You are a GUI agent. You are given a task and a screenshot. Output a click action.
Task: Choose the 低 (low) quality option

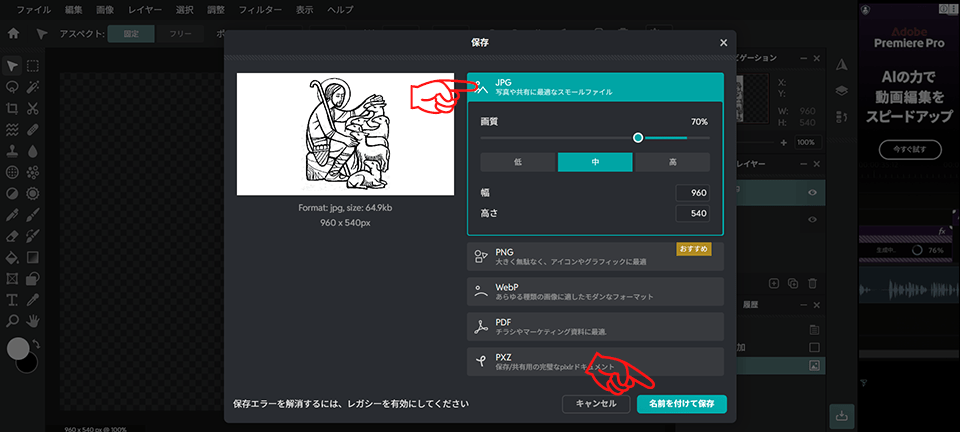point(517,162)
